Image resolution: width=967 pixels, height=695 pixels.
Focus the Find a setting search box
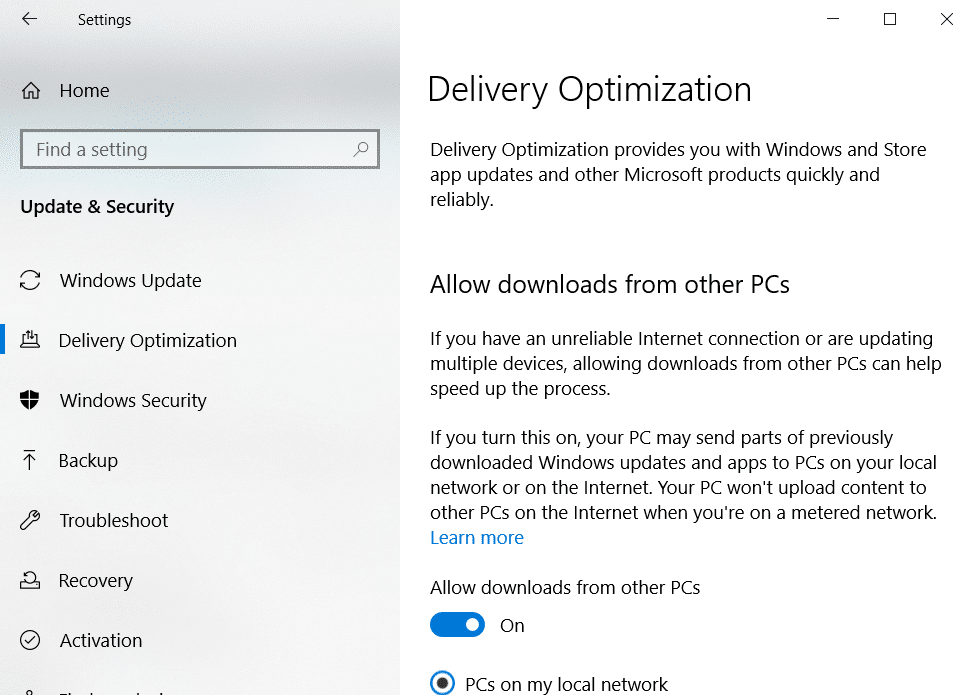click(190, 150)
